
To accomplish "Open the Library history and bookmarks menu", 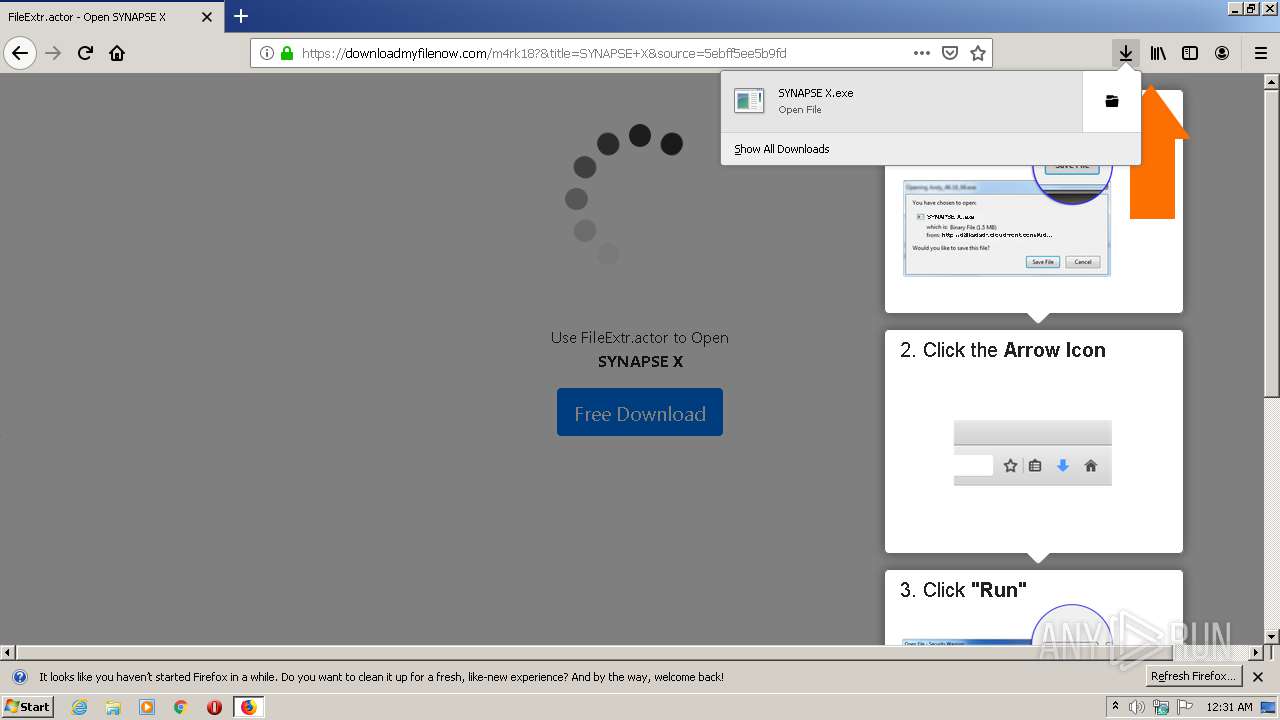I will pyautogui.click(x=1158, y=53).
